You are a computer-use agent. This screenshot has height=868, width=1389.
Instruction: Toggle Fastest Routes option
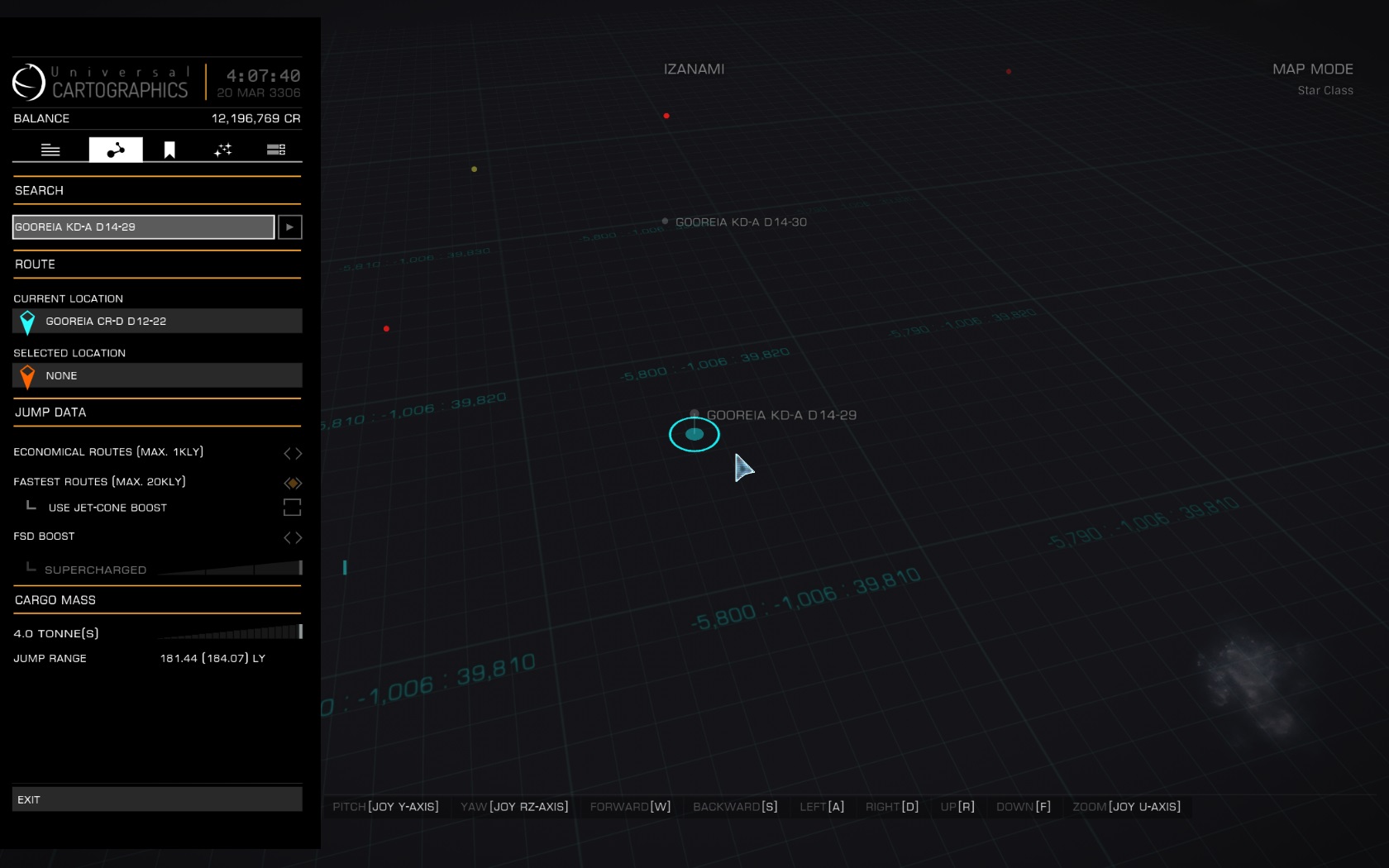pos(293,483)
